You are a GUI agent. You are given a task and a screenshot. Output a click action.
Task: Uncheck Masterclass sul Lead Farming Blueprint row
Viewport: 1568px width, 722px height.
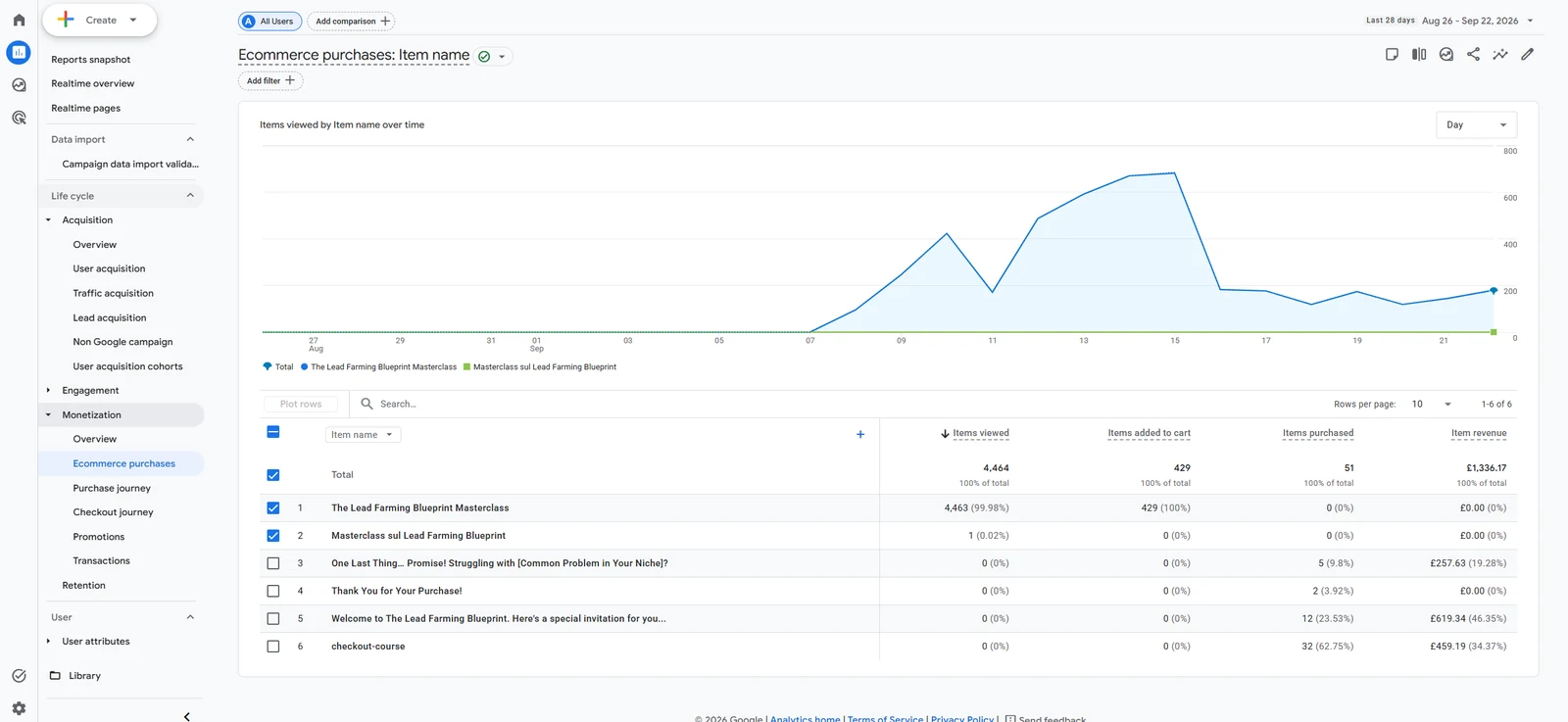(x=273, y=536)
